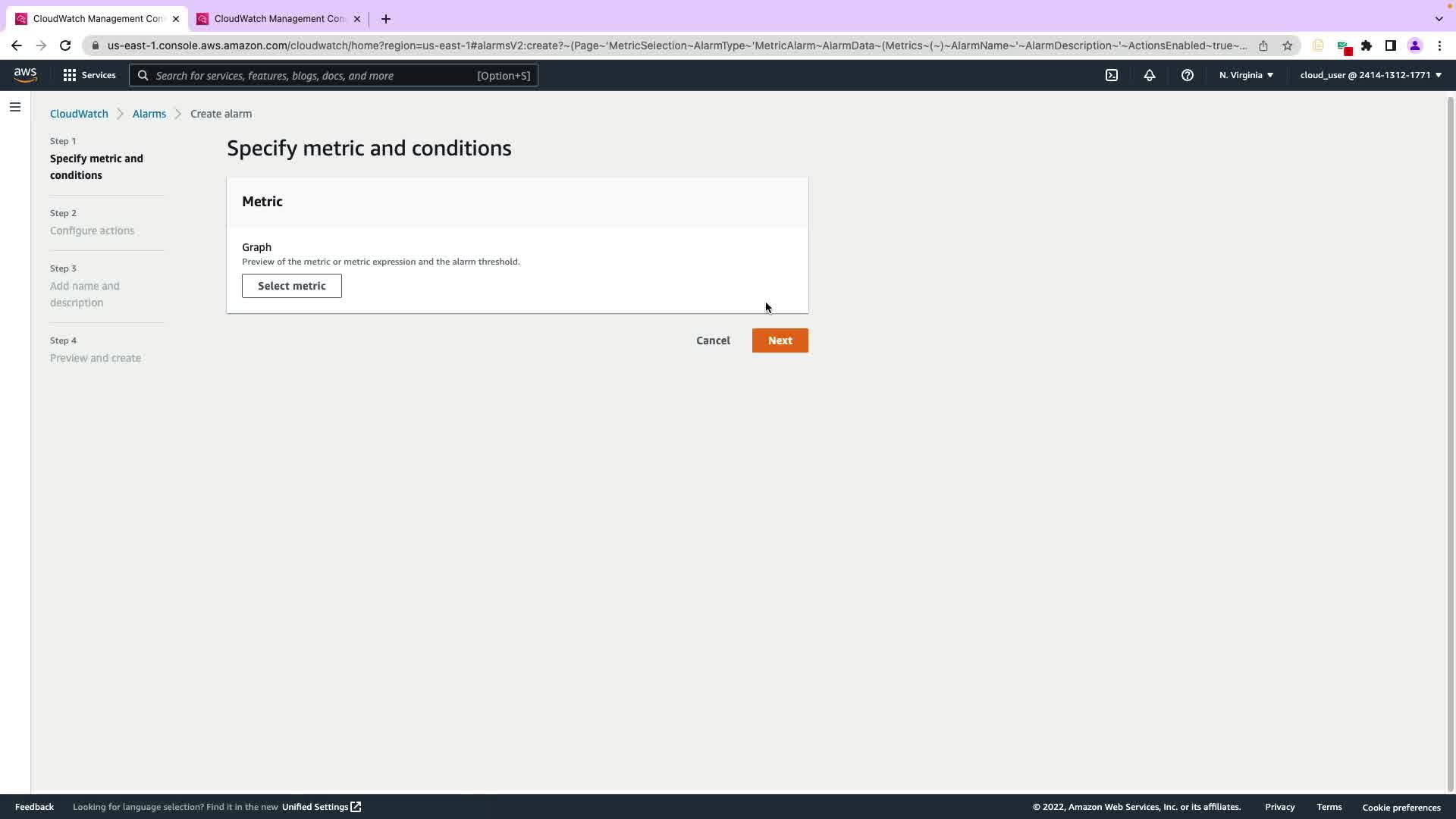Open the Services grid menu

point(89,75)
